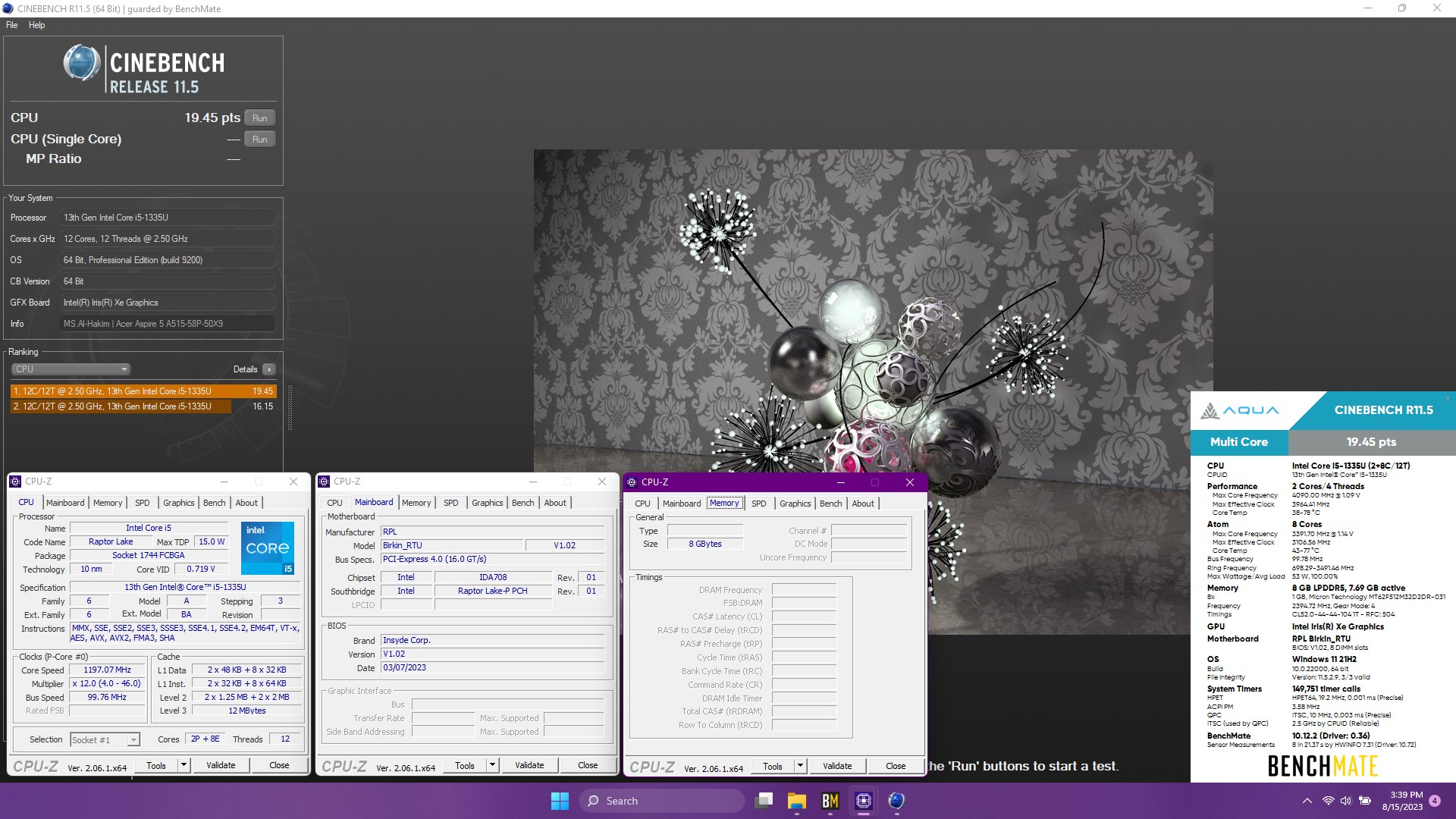
Task: Switch to Memory tab in first CPU-Z window
Action: click(108, 503)
